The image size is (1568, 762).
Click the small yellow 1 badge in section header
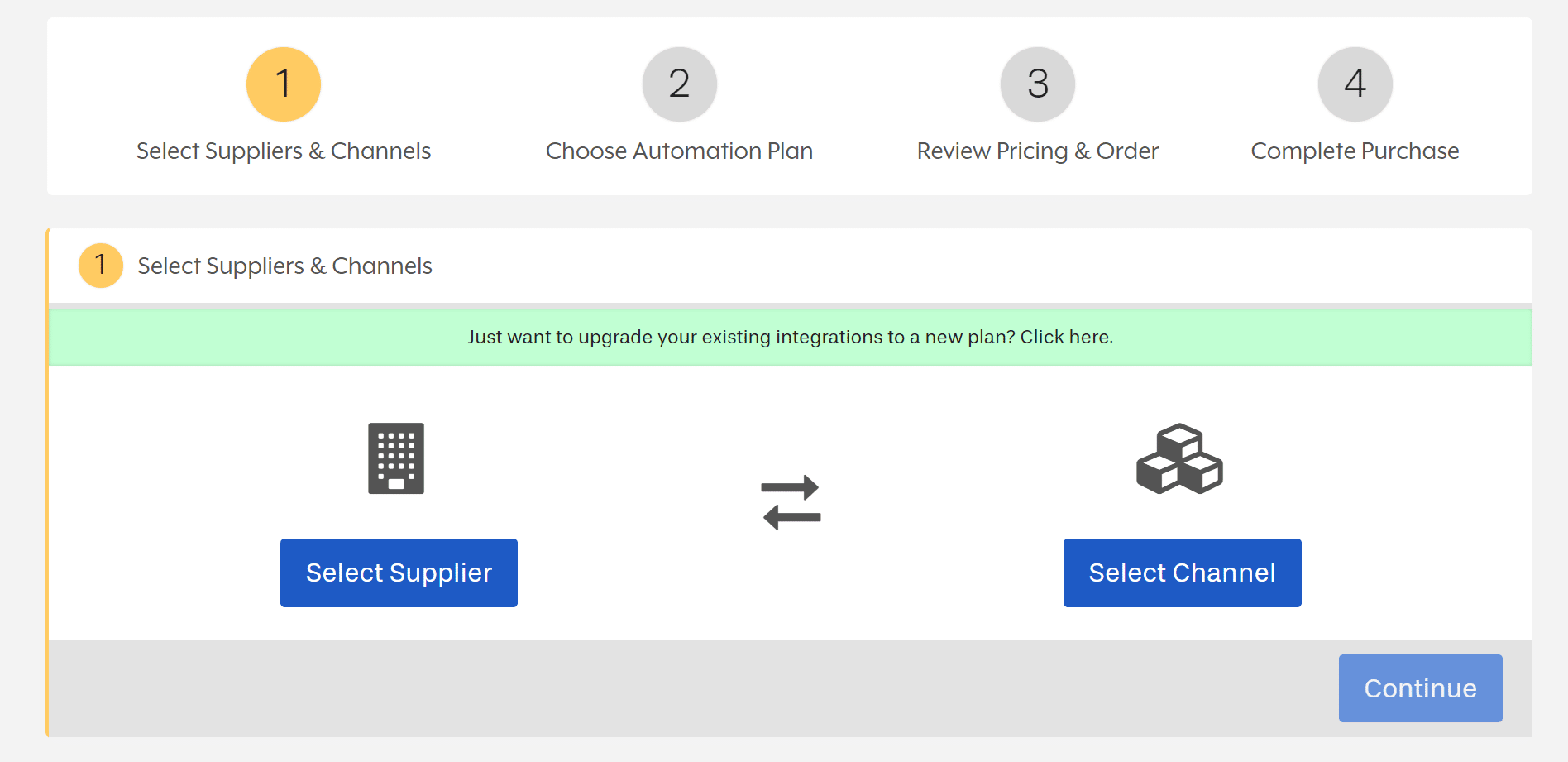101,266
